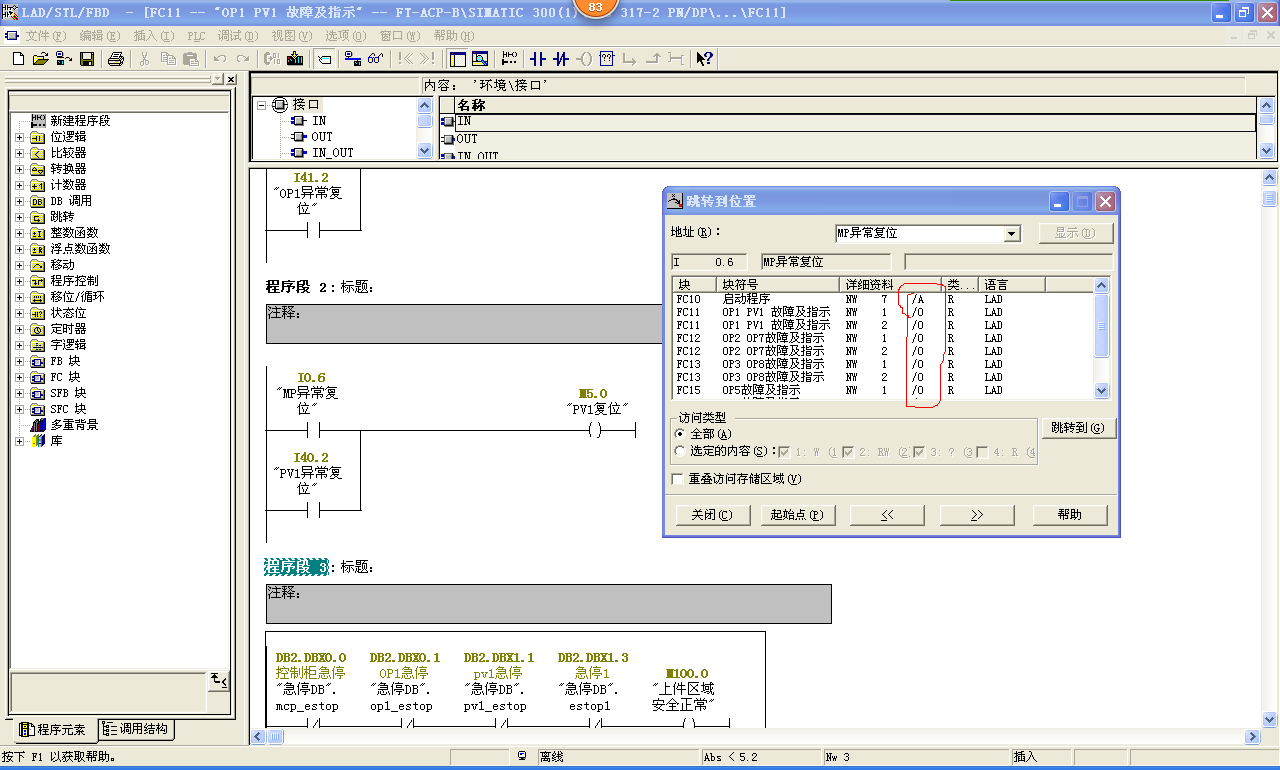Select the 新建程序段 tree item

click(80, 121)
